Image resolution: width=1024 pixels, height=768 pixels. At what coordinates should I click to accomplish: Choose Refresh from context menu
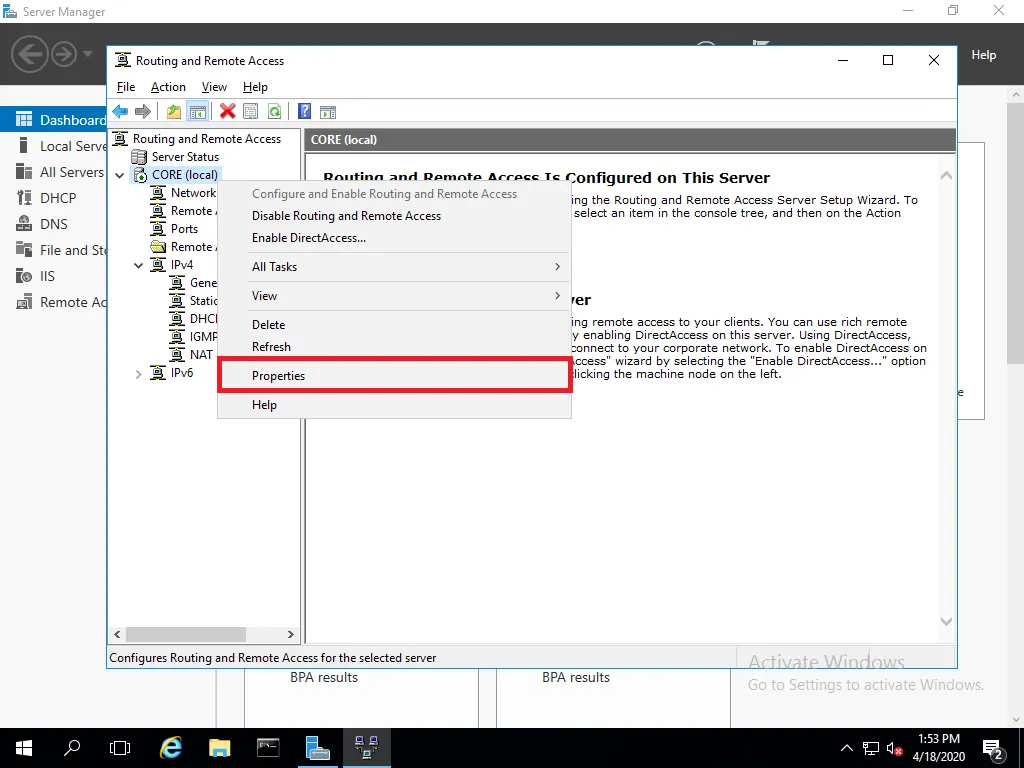(x=394, y=347)
